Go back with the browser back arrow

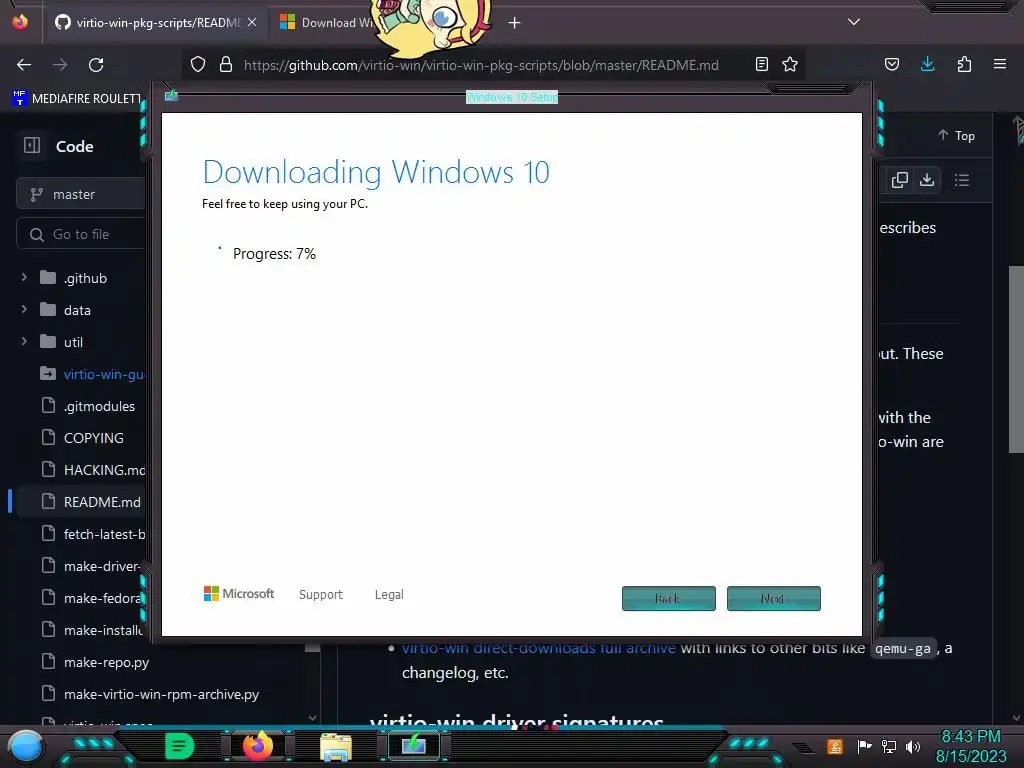pos(24,65)
